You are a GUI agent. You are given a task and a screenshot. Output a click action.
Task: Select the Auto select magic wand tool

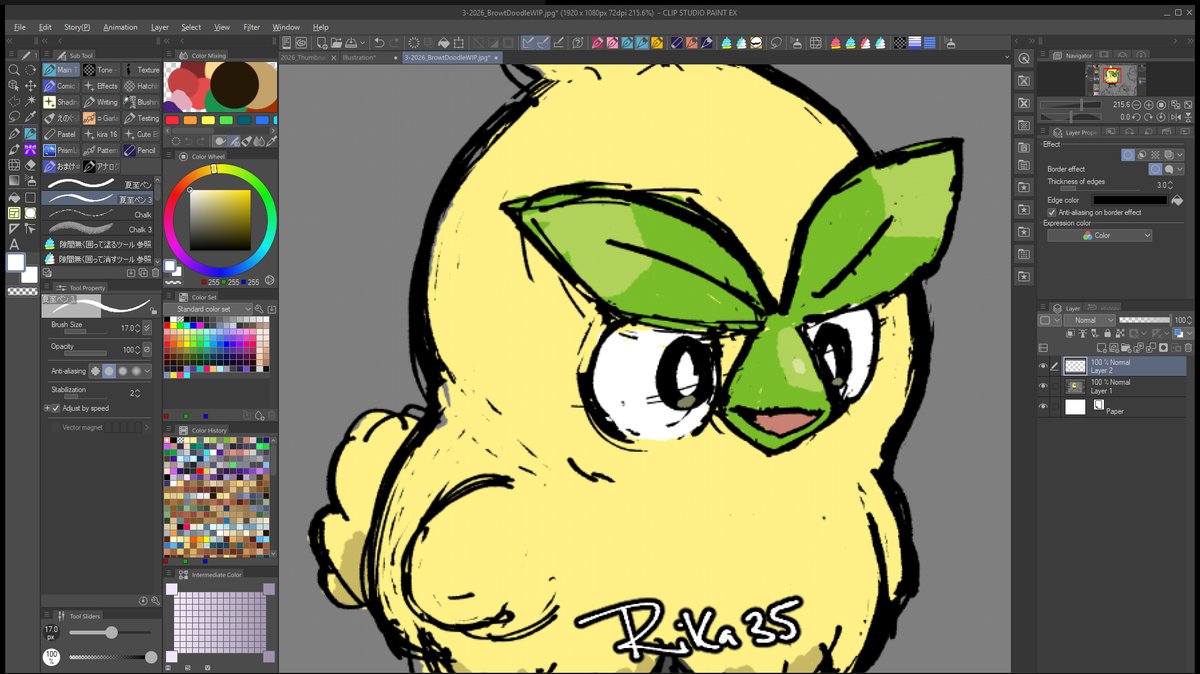[30, 102]
